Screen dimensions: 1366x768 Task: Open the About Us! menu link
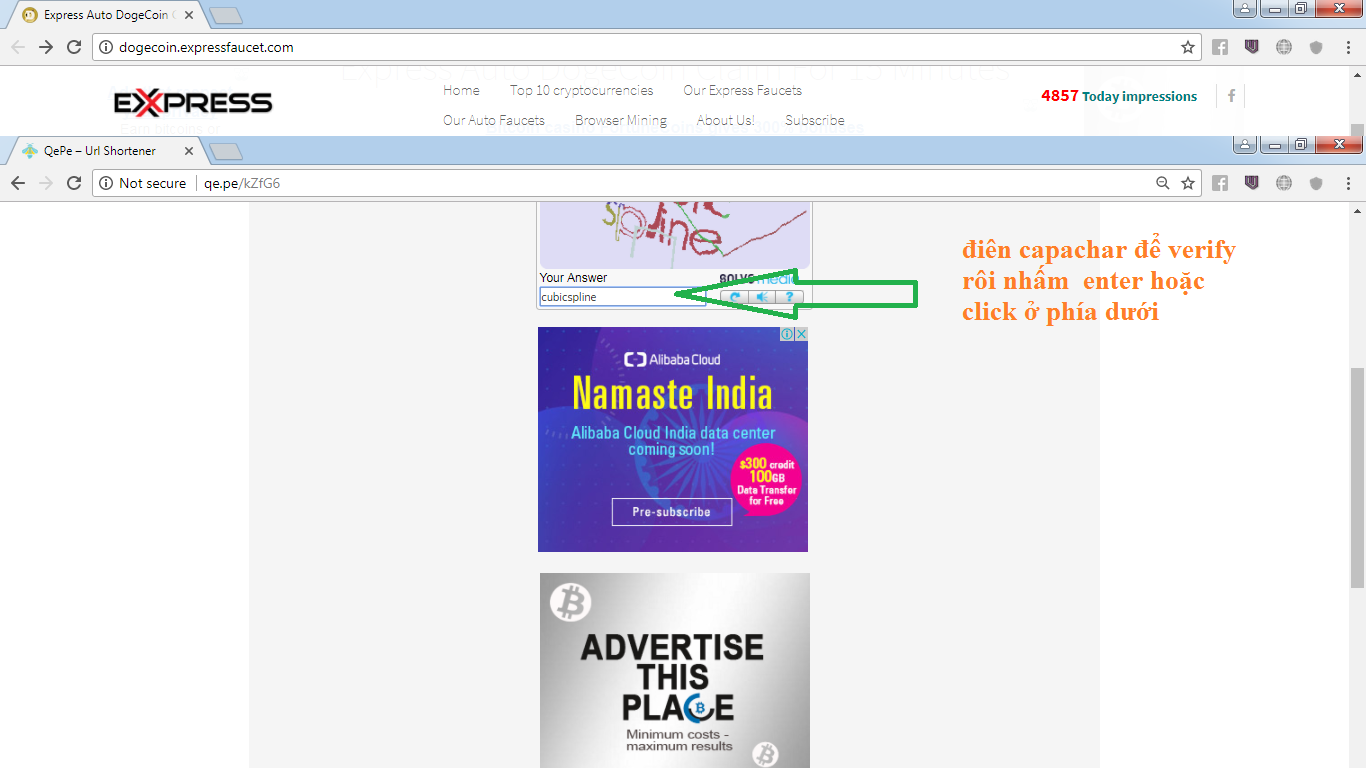[x=726, y=120]
